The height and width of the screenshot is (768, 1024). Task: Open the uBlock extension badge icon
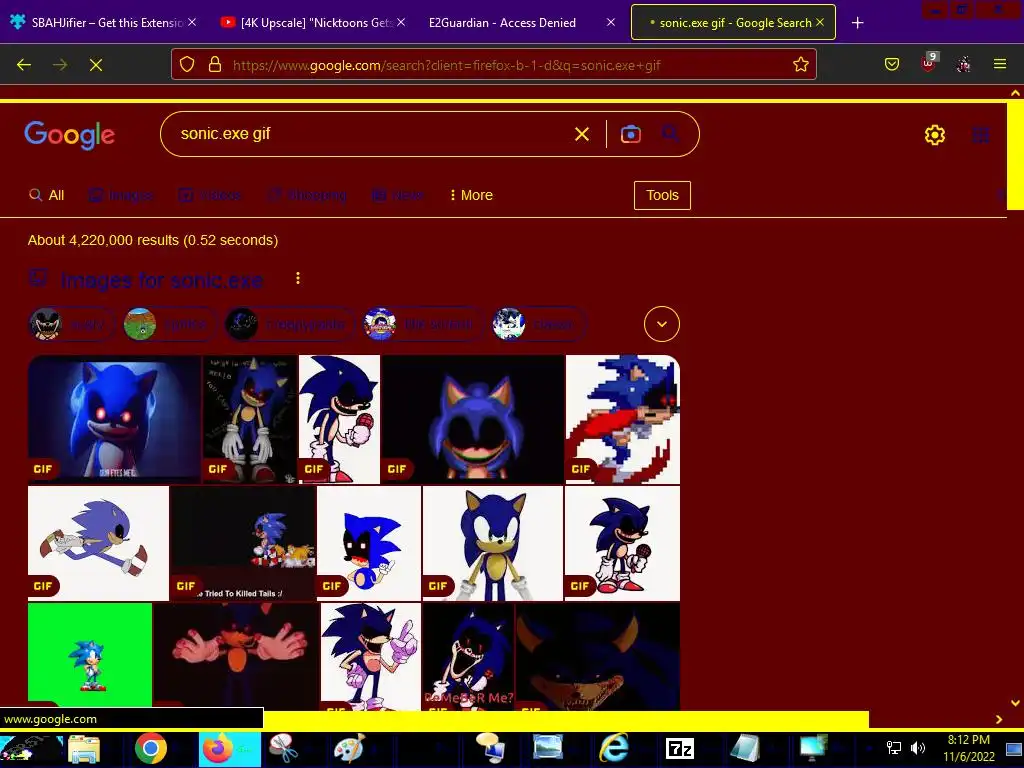tap(928, 63)
